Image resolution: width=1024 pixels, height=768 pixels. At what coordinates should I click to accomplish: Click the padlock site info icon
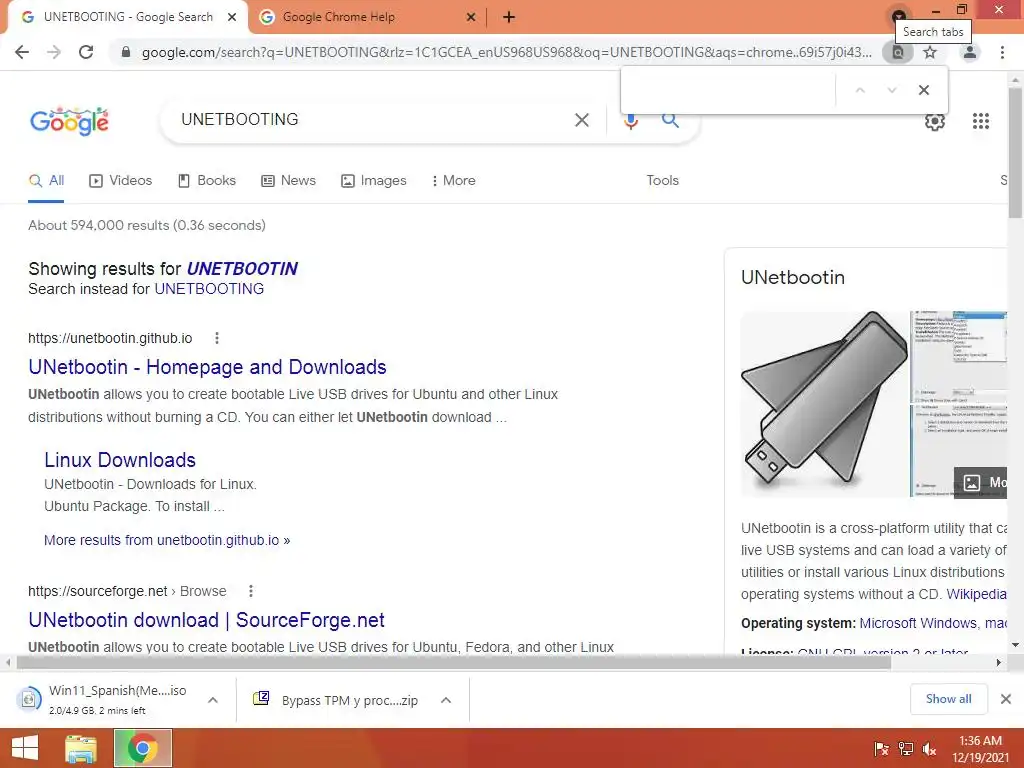(126, 52)
